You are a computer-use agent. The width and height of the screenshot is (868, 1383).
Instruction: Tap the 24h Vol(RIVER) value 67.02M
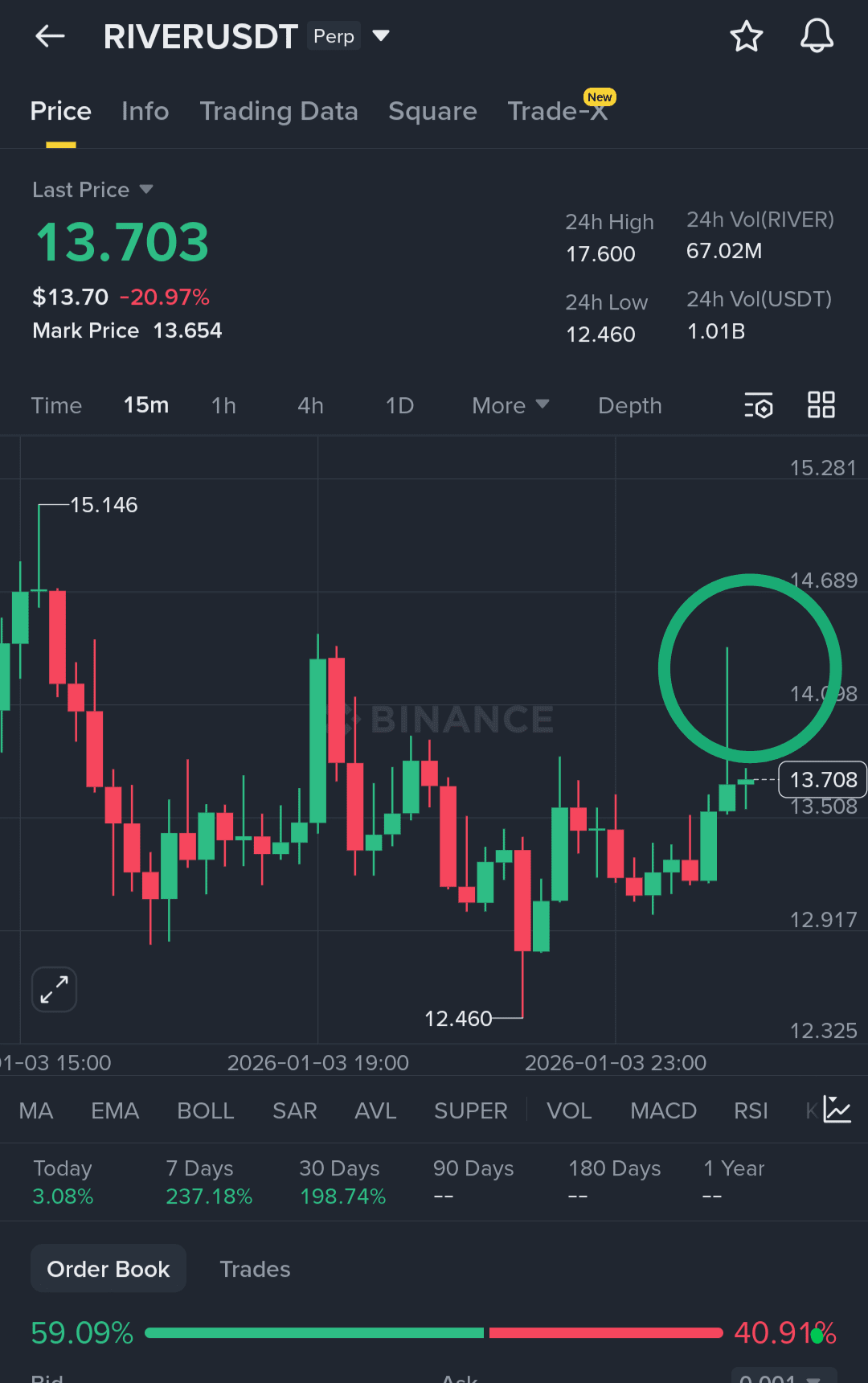(724, 251)
